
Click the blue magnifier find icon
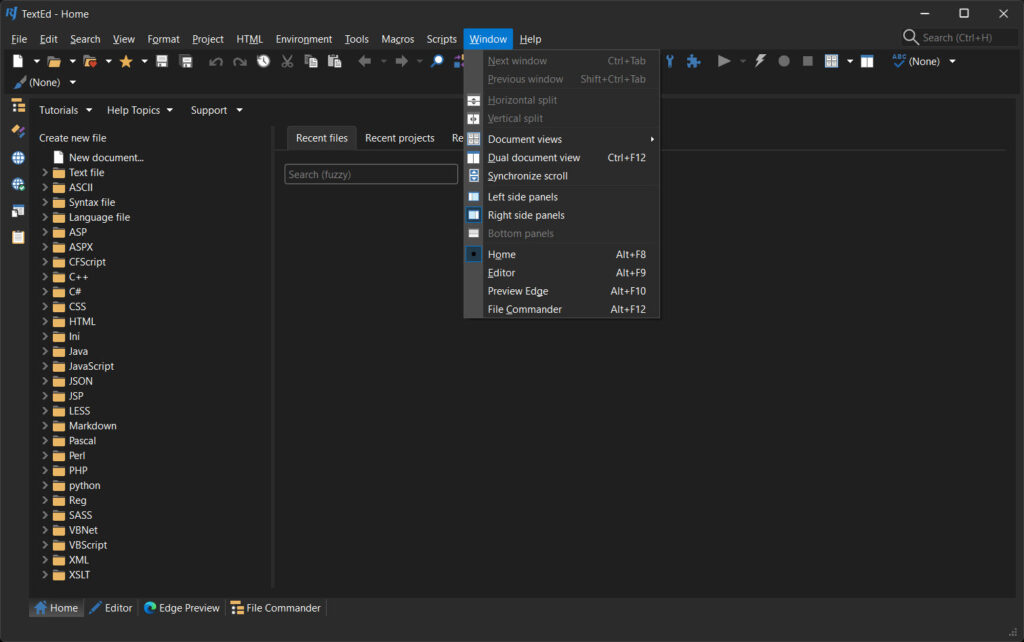click(437, 61)
